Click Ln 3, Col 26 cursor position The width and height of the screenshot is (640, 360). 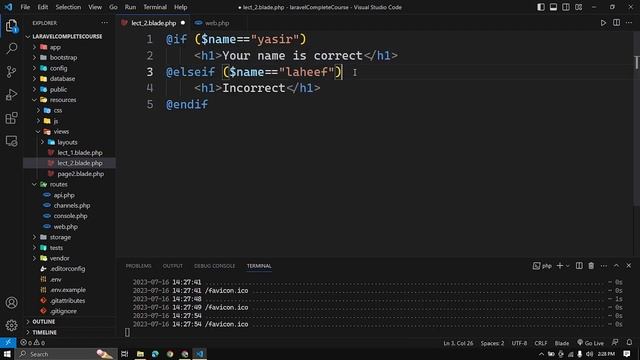pos(458,343)
